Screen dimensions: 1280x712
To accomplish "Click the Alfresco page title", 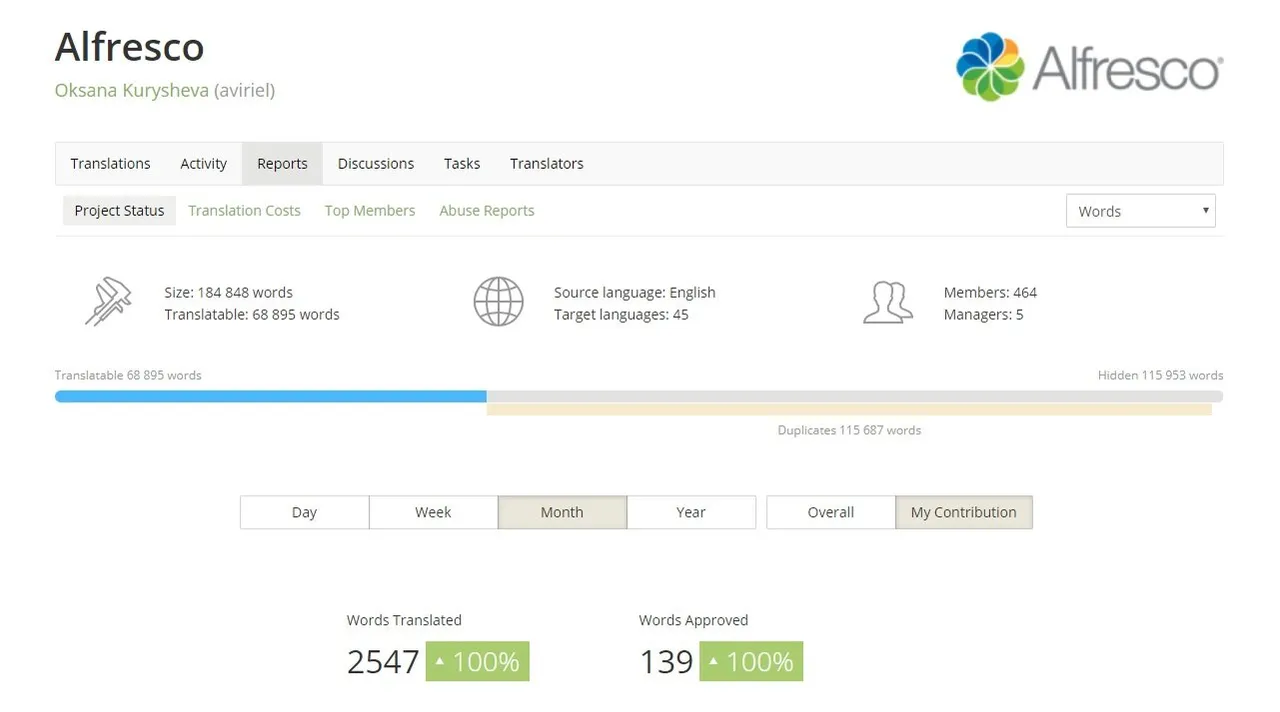I will pos(129,47).
